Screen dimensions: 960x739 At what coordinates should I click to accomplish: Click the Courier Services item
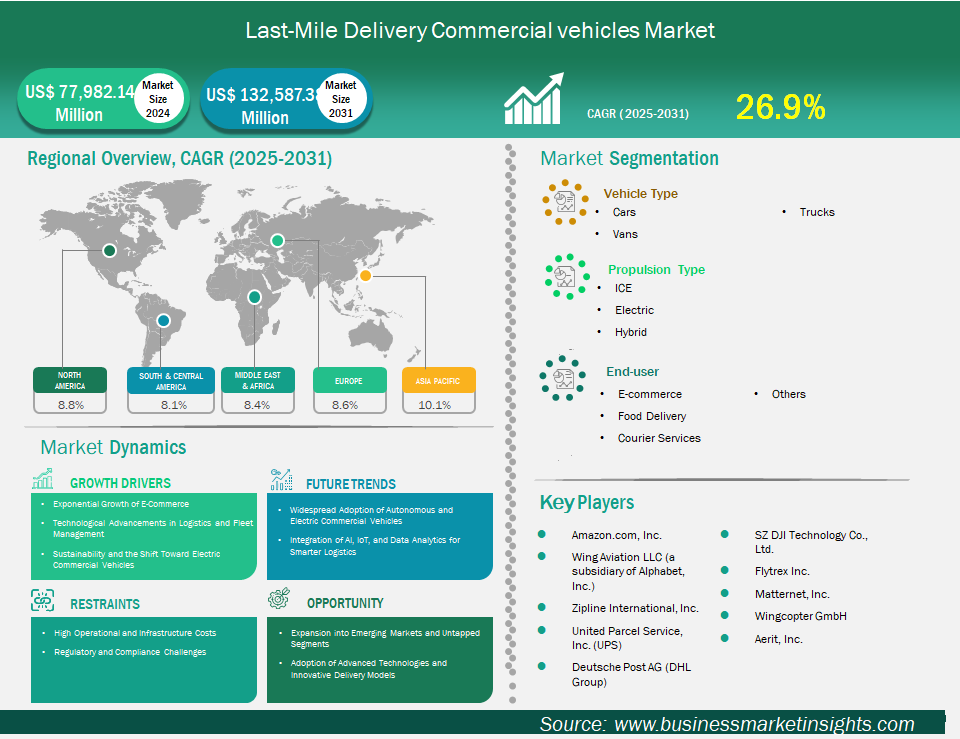pos(659,438)
